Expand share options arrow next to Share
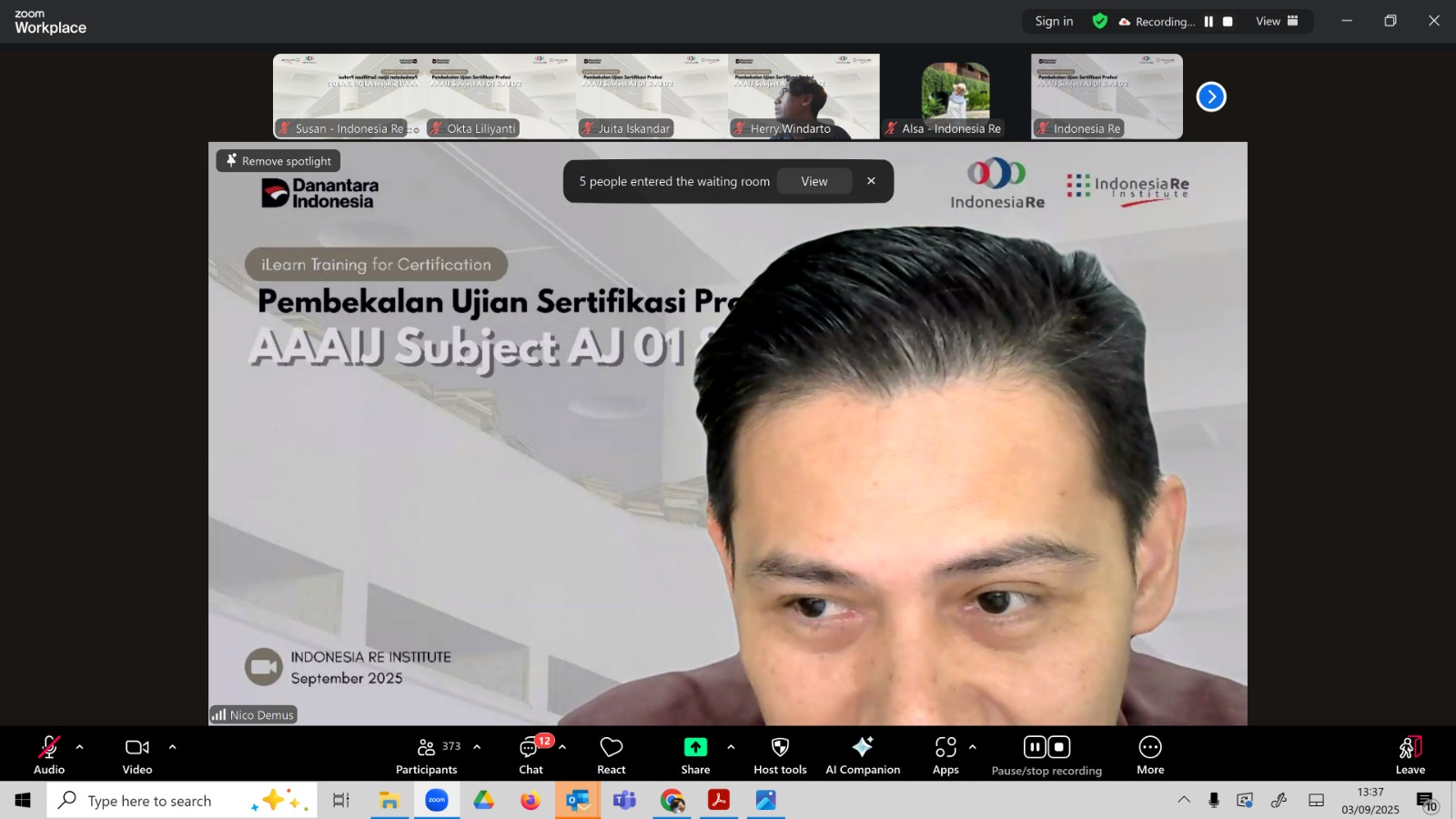The width and height of the screenshot is (1456, 819). (x=731, y=747)
